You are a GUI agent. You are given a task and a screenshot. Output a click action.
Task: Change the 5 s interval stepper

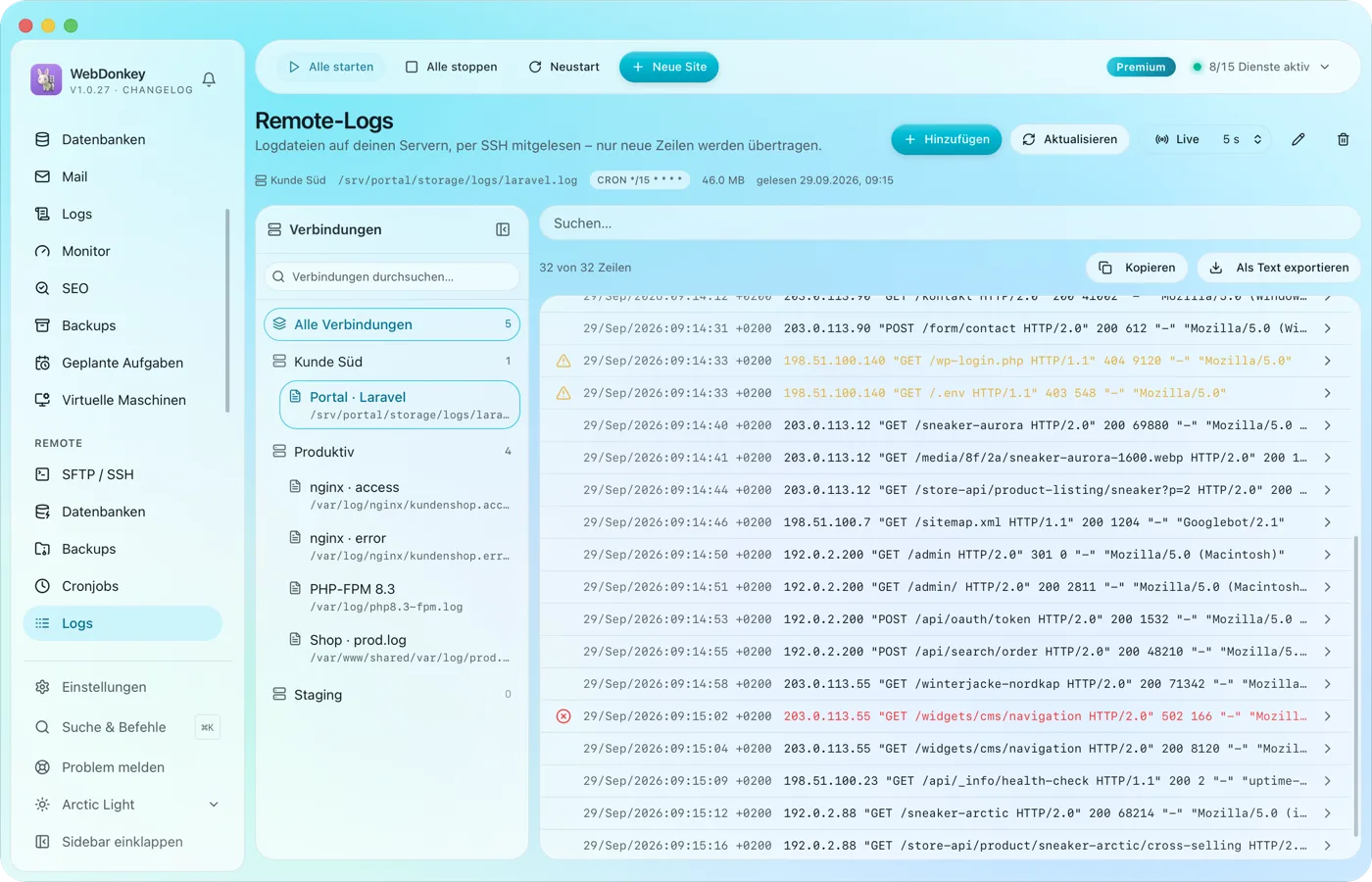coord(1243,139)
